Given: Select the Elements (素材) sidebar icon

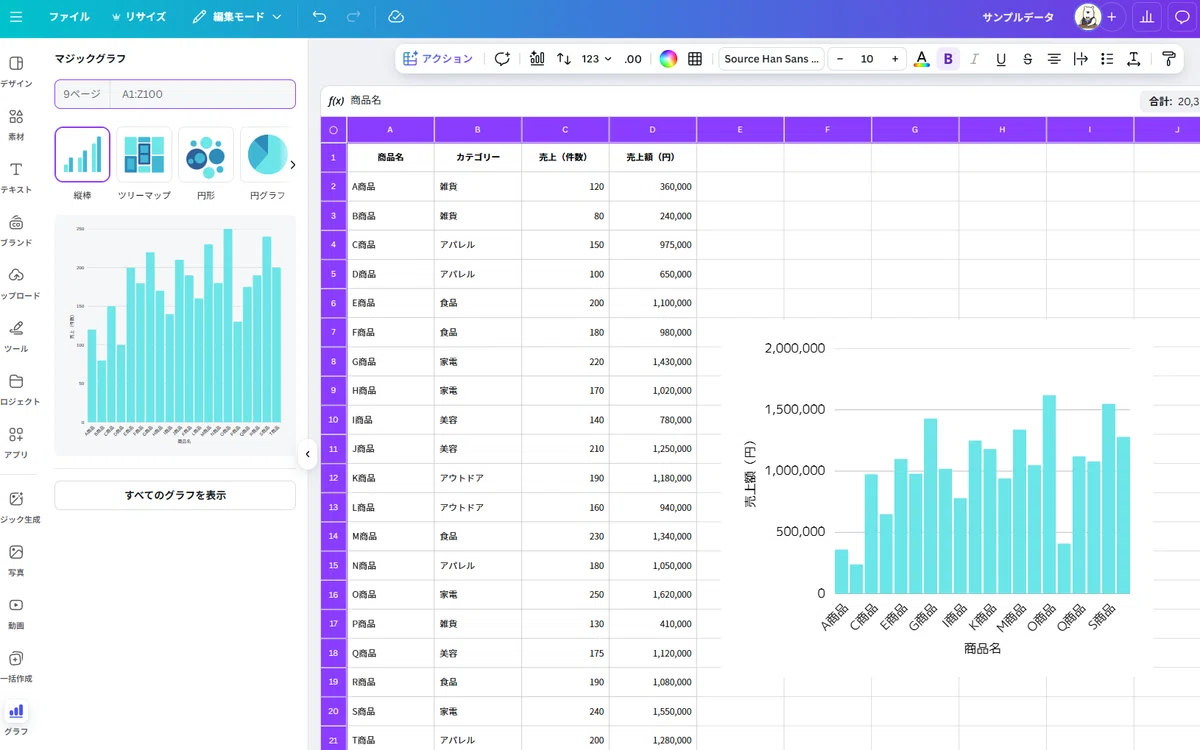Looking at the screenshot, I should coord(16,124).
